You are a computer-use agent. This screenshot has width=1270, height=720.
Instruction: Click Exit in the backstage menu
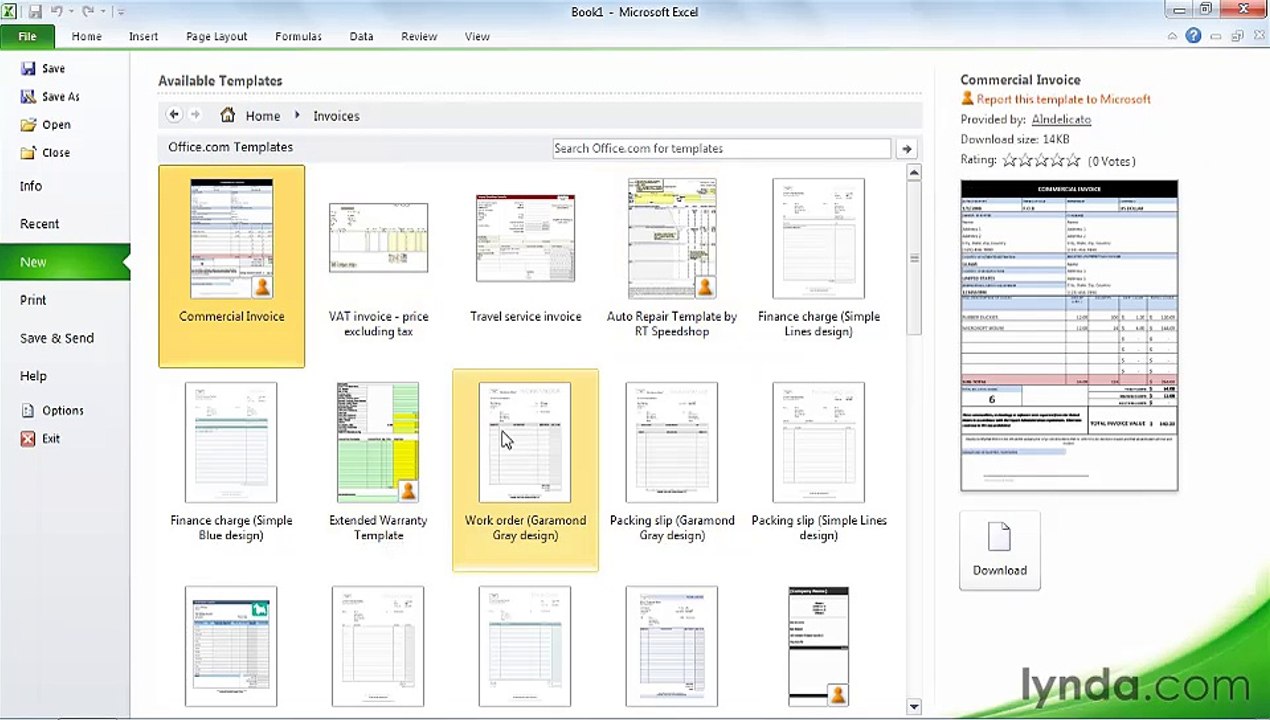[41, 438]
